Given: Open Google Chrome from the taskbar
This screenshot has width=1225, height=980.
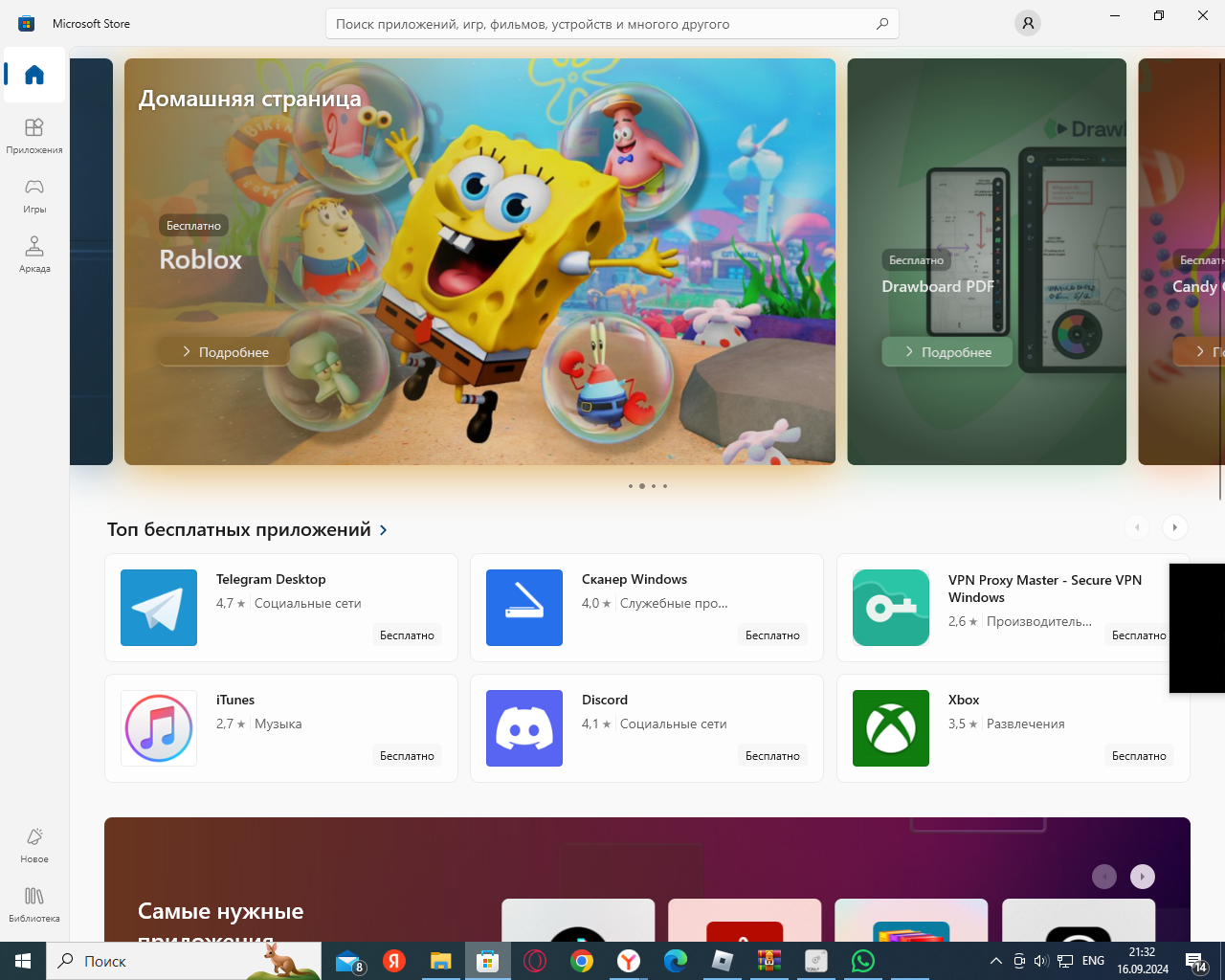Looking at the screenshot, I should coord(581,961).
